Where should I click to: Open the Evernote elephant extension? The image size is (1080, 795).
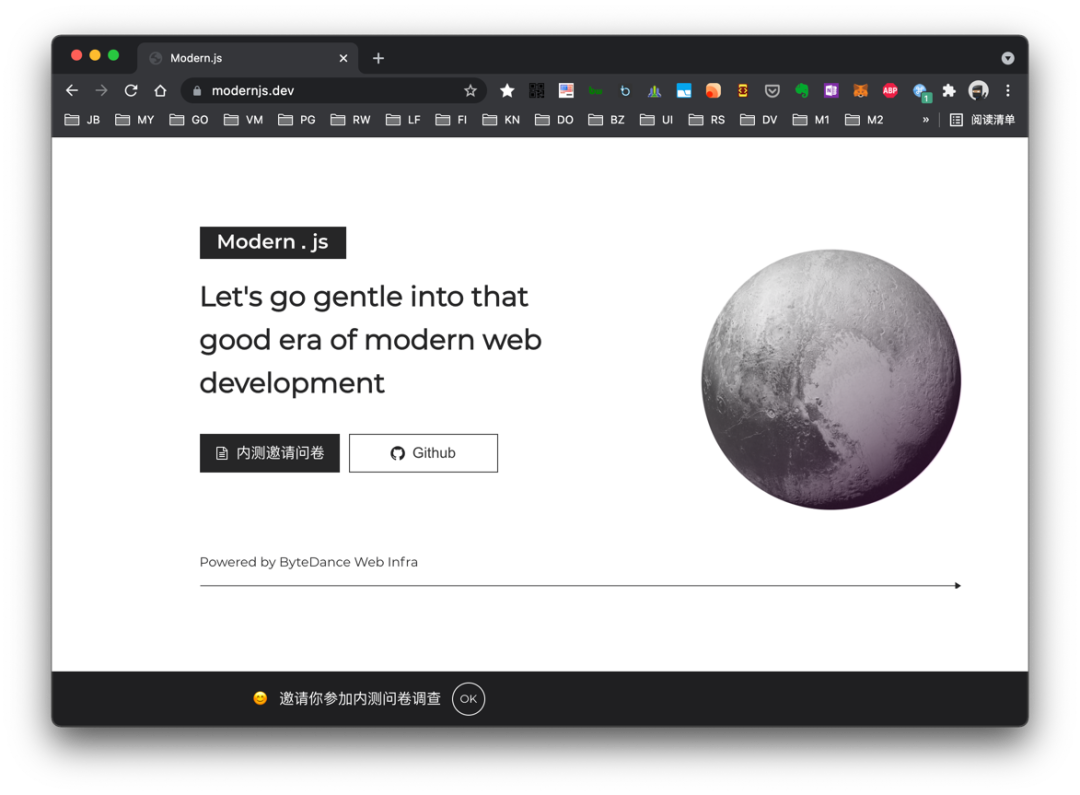pyautogui.click(x=802, y=90)
